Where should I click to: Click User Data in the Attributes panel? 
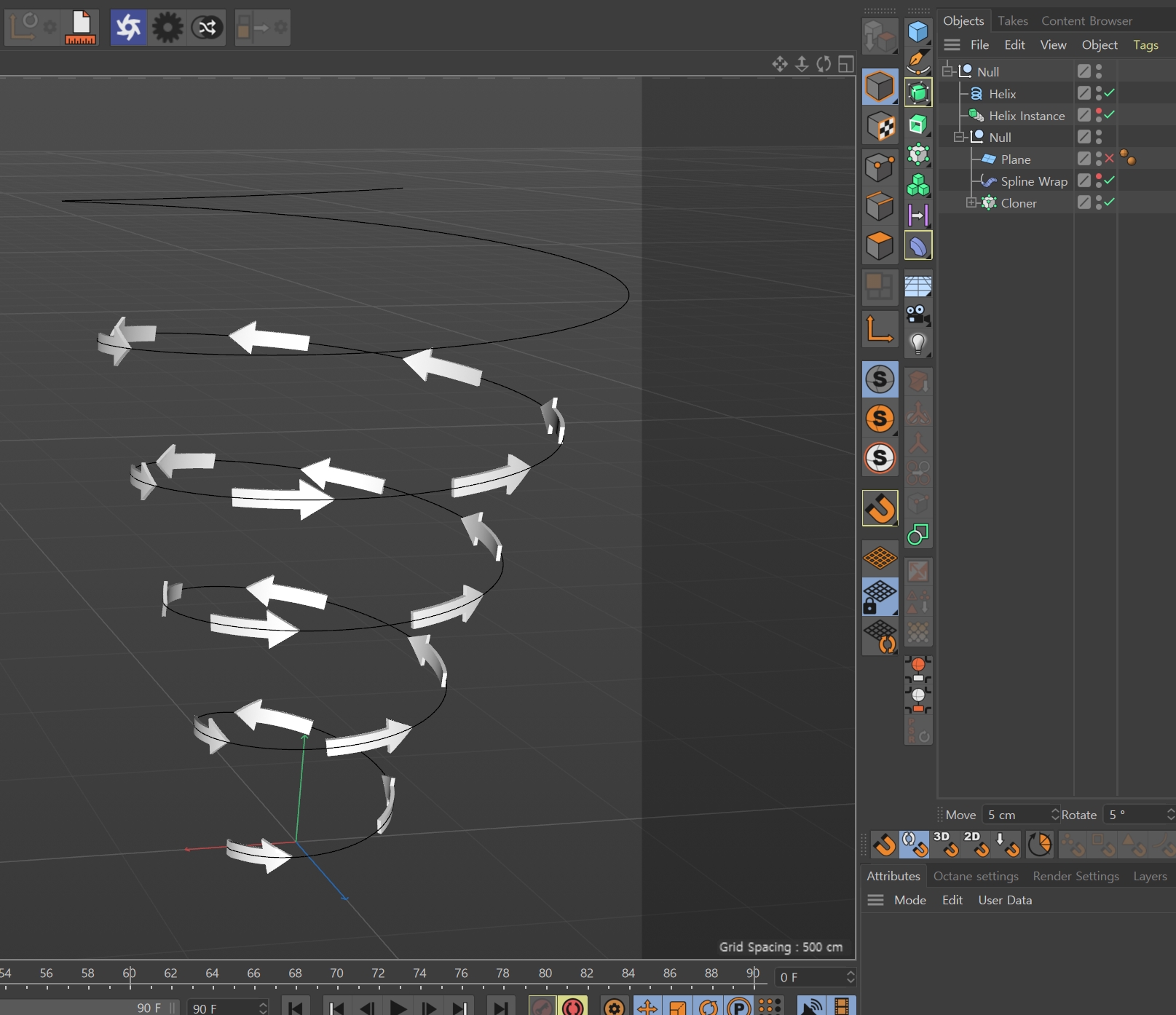pyautogui.click(x=1005, y=900)
